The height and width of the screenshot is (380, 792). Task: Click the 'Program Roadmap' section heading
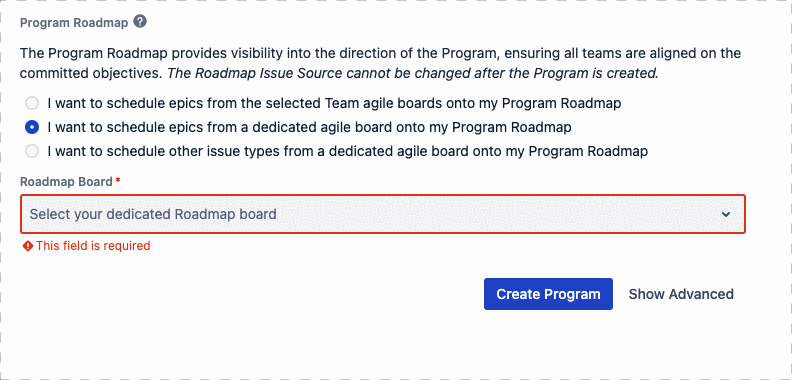[74, 23]
